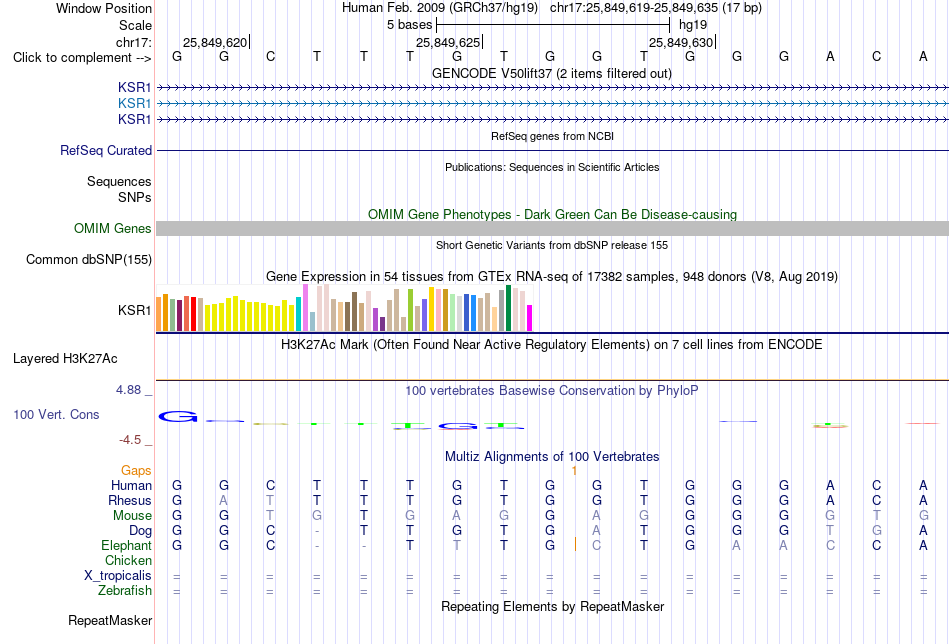Click the 4.88 upper conservation scale value

coord(128,390)
